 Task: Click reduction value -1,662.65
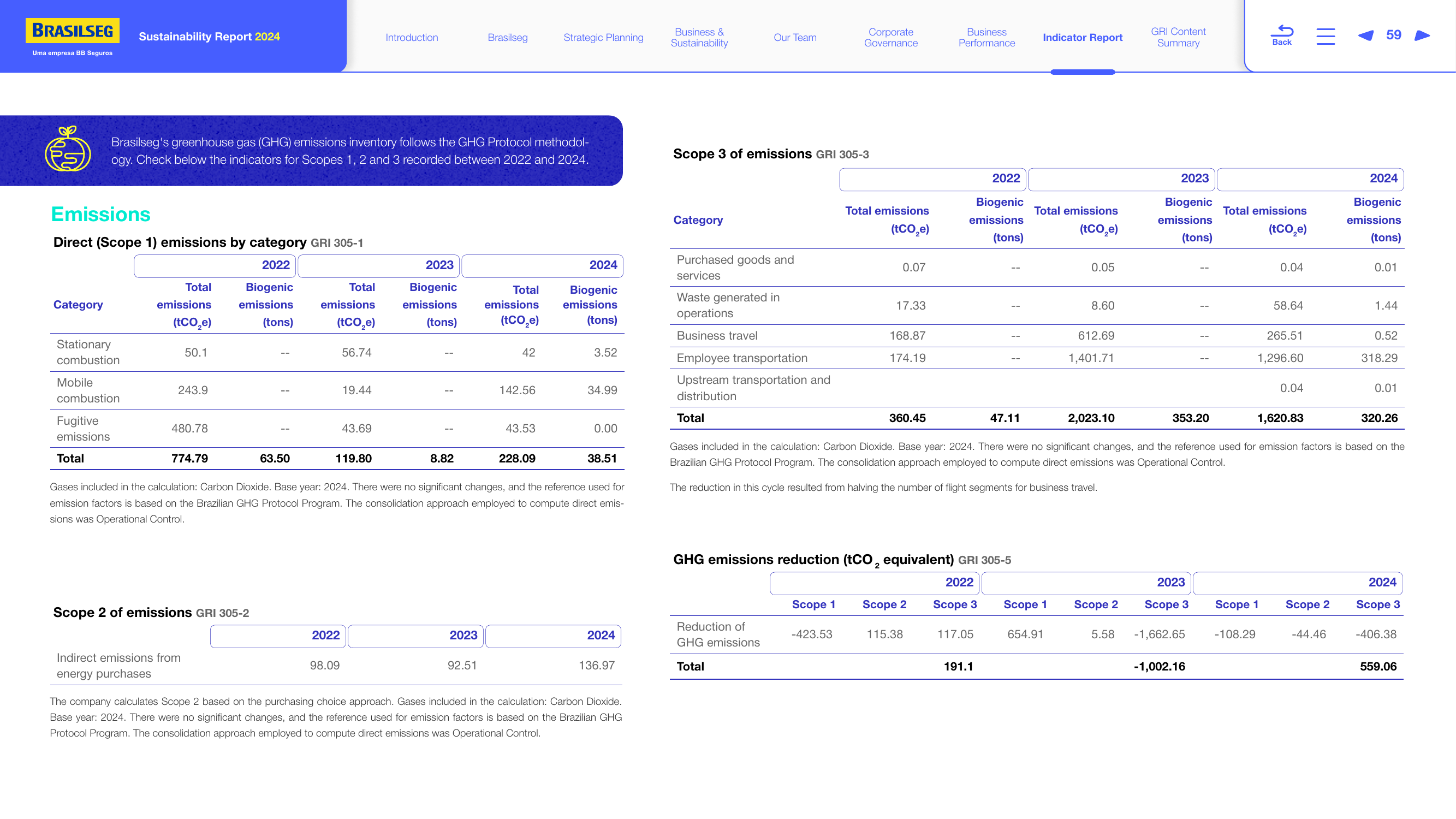(x=1158, y=634)
